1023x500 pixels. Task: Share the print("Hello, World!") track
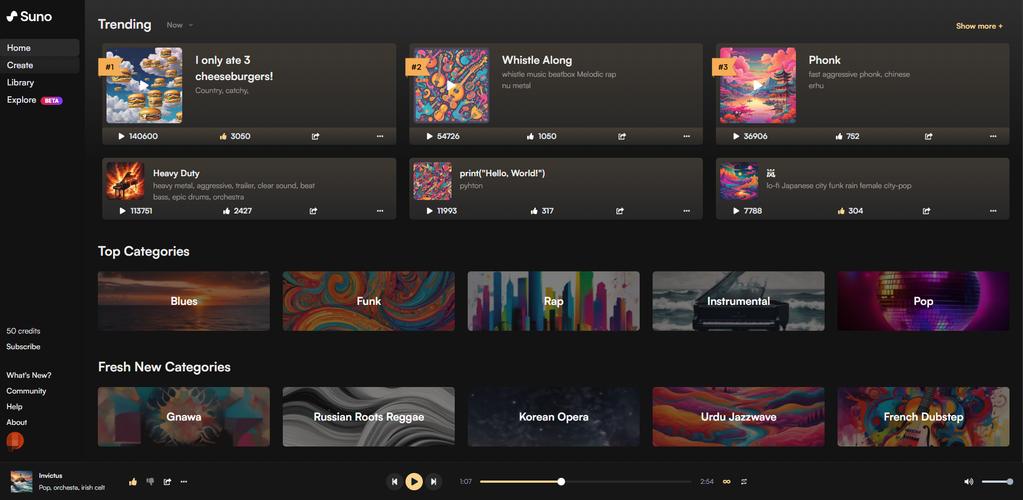click(x=620, y=211)
